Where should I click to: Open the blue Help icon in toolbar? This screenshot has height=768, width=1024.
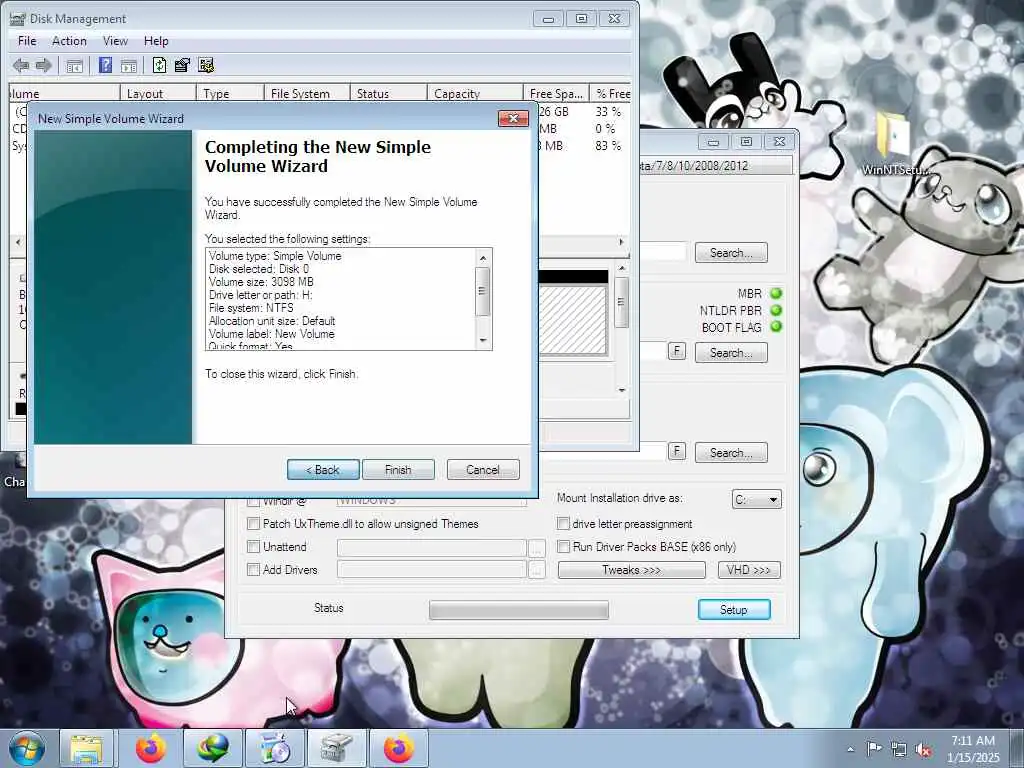tap(105, 65)
